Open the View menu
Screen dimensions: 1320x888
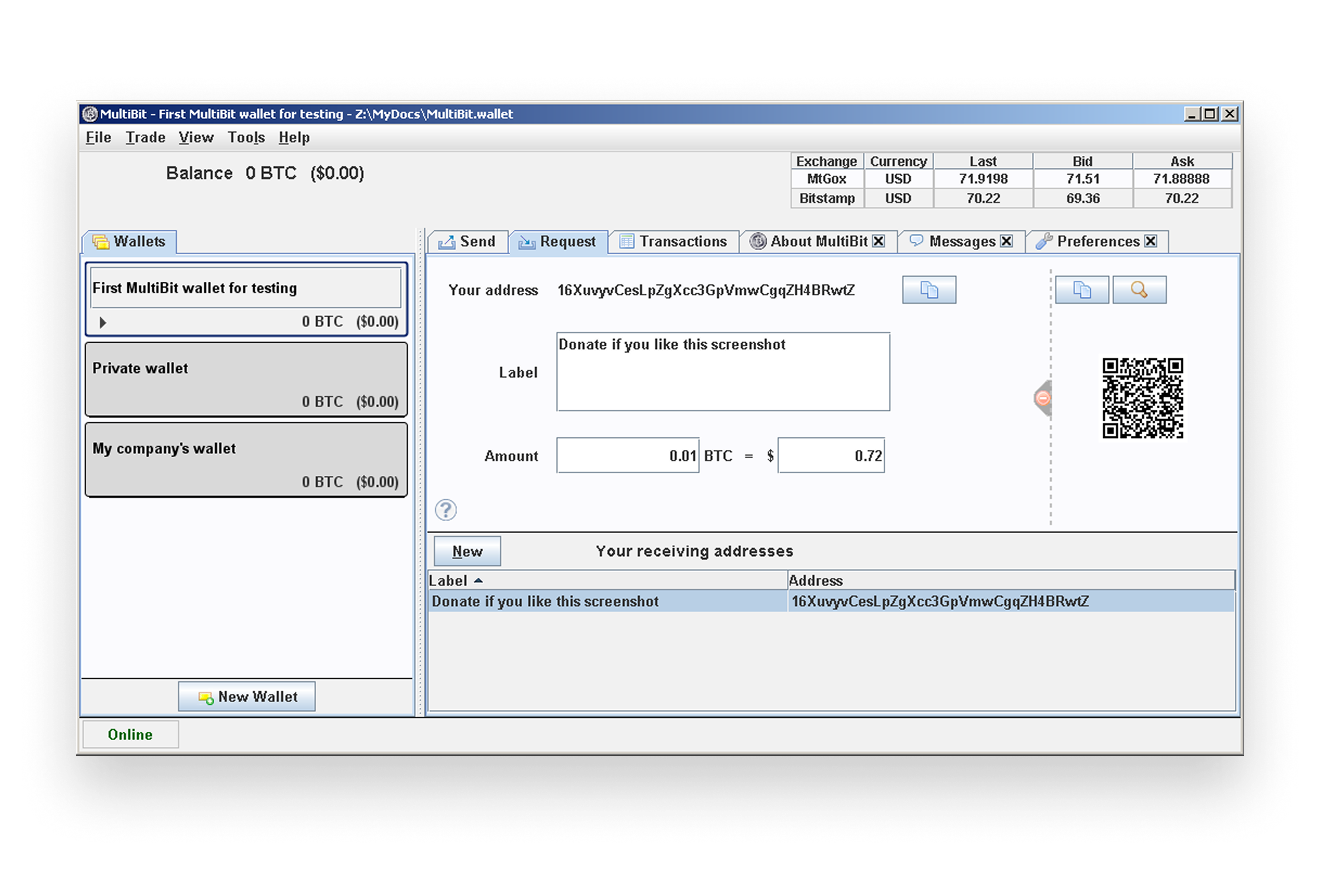click(x=196, y=137)
